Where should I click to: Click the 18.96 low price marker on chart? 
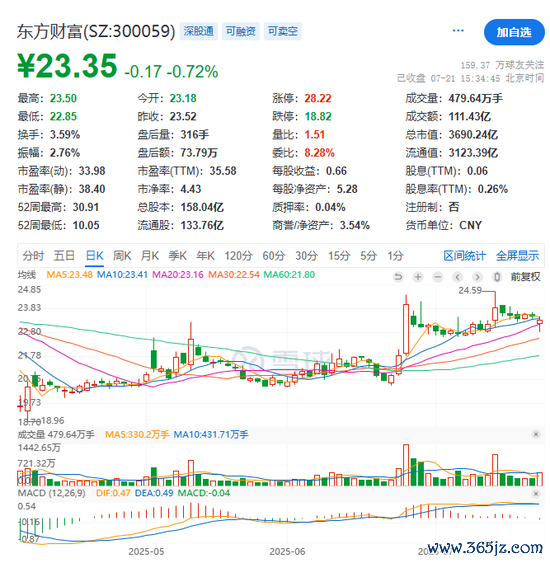(53, 420)
